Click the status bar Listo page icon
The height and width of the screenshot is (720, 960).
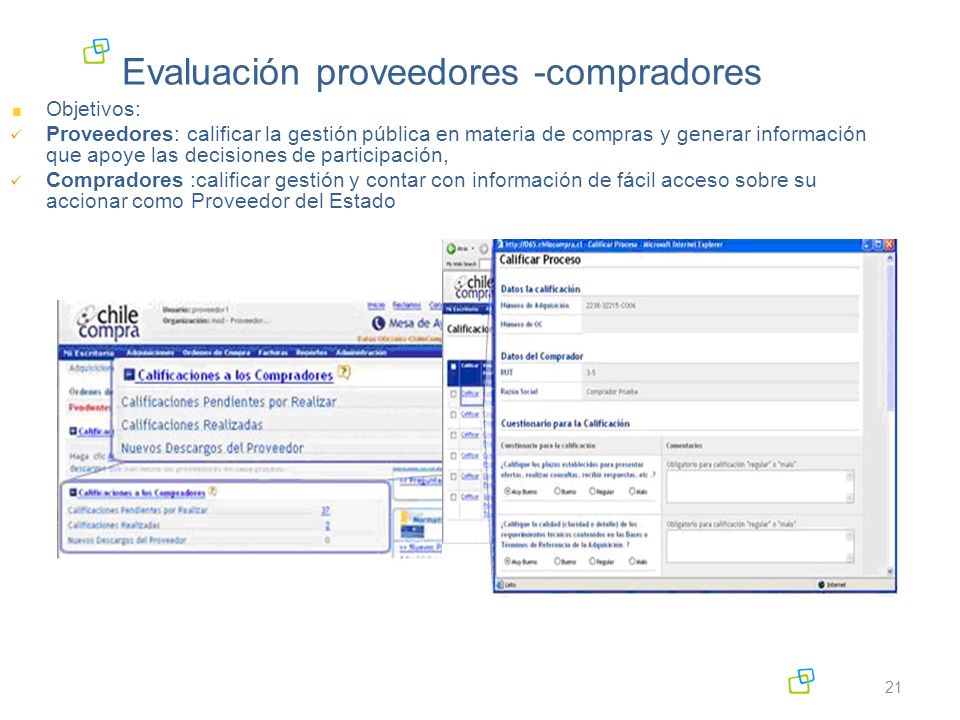point(500,585)
